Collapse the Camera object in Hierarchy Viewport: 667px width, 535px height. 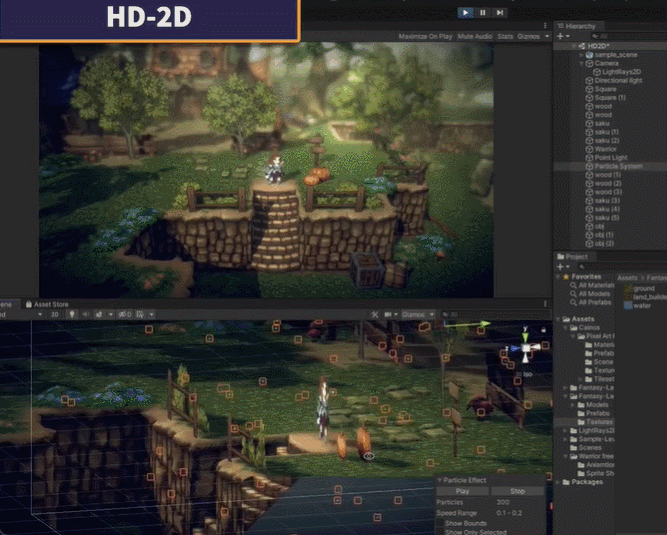click(582, 62)
